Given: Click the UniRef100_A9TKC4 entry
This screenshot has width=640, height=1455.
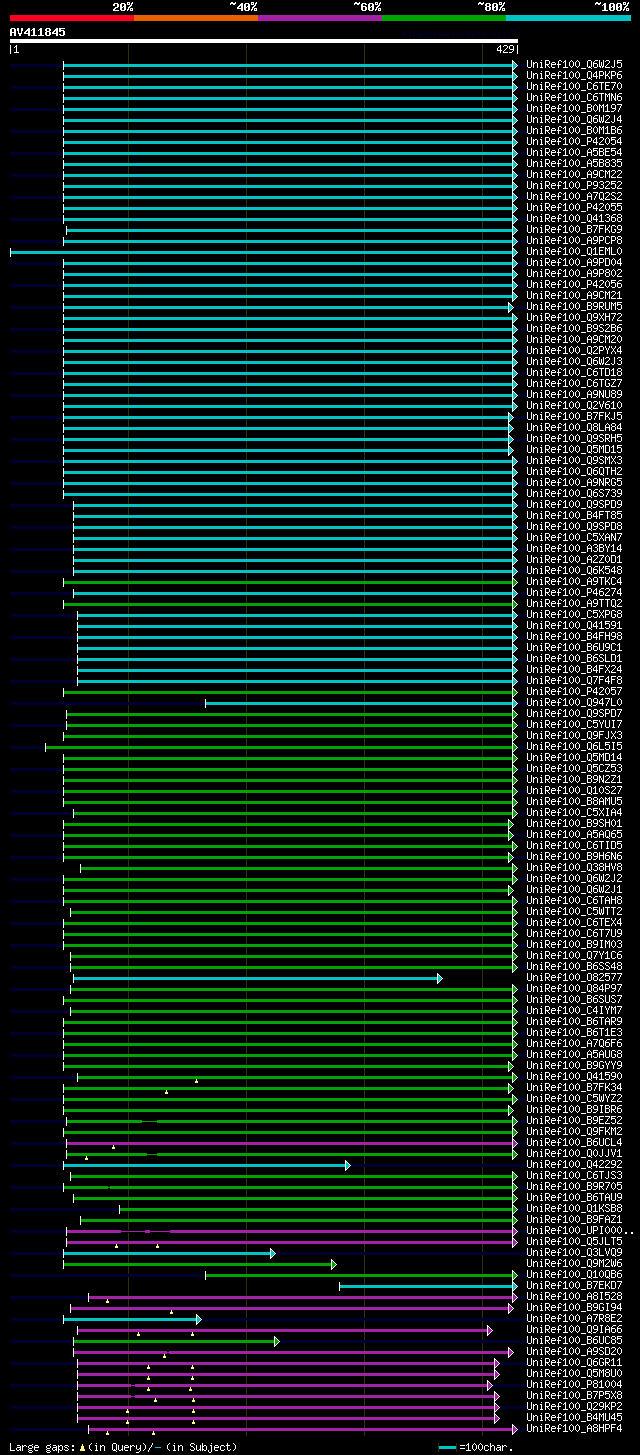Looking at the screenshot, I should [x=574, y=581].
